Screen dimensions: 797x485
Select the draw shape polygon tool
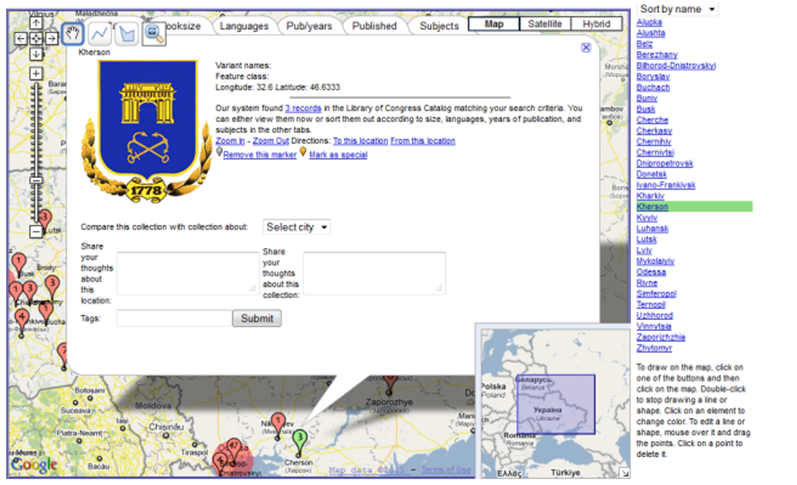[x=127, y=34]
